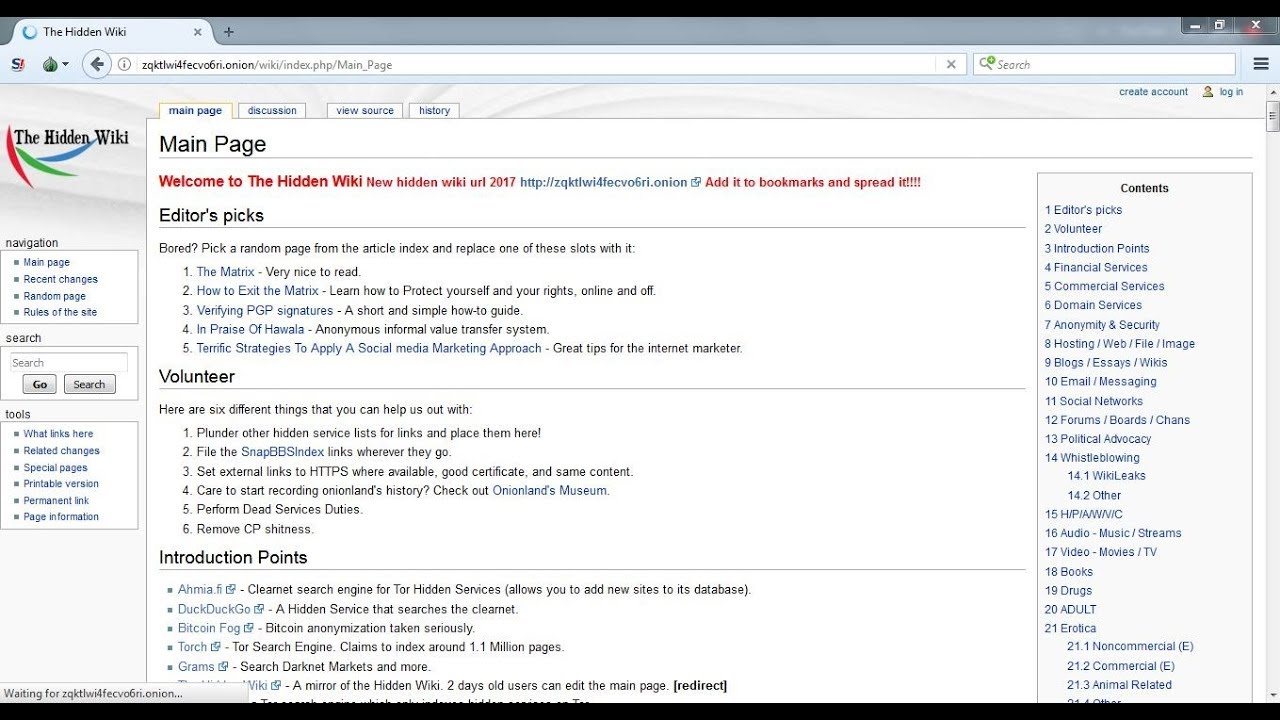Open the view source tab
Viewport: 1280px width, 720px height.
(365, 111)
